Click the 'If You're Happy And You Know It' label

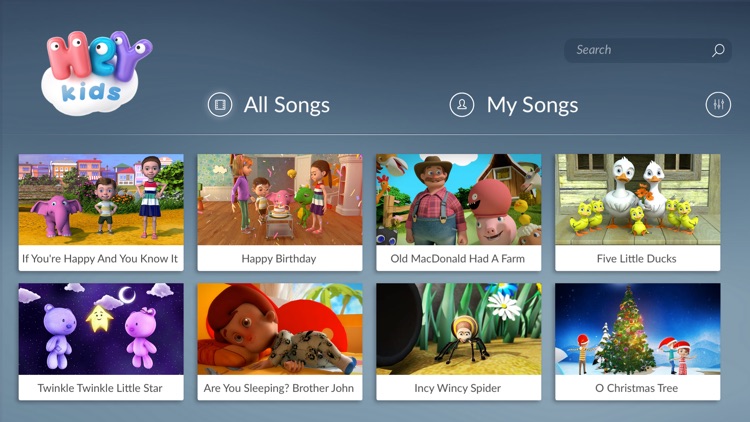[100, 259]
